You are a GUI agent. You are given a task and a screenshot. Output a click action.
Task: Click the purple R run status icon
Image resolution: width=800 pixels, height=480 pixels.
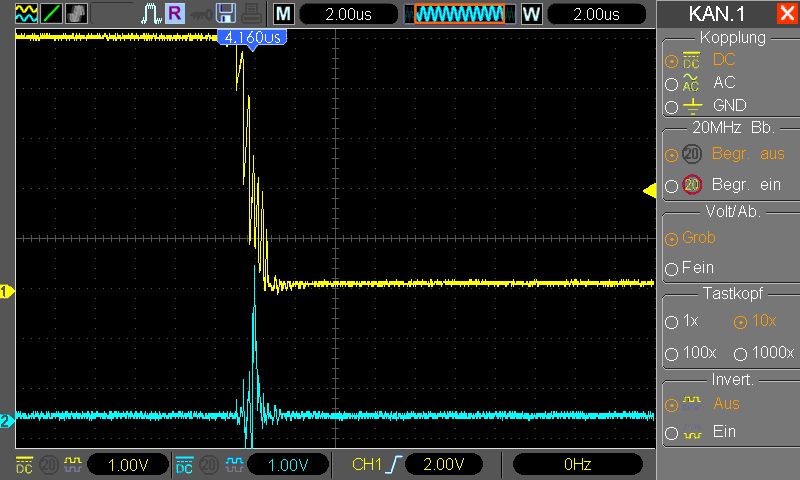(x=175, y=13)
